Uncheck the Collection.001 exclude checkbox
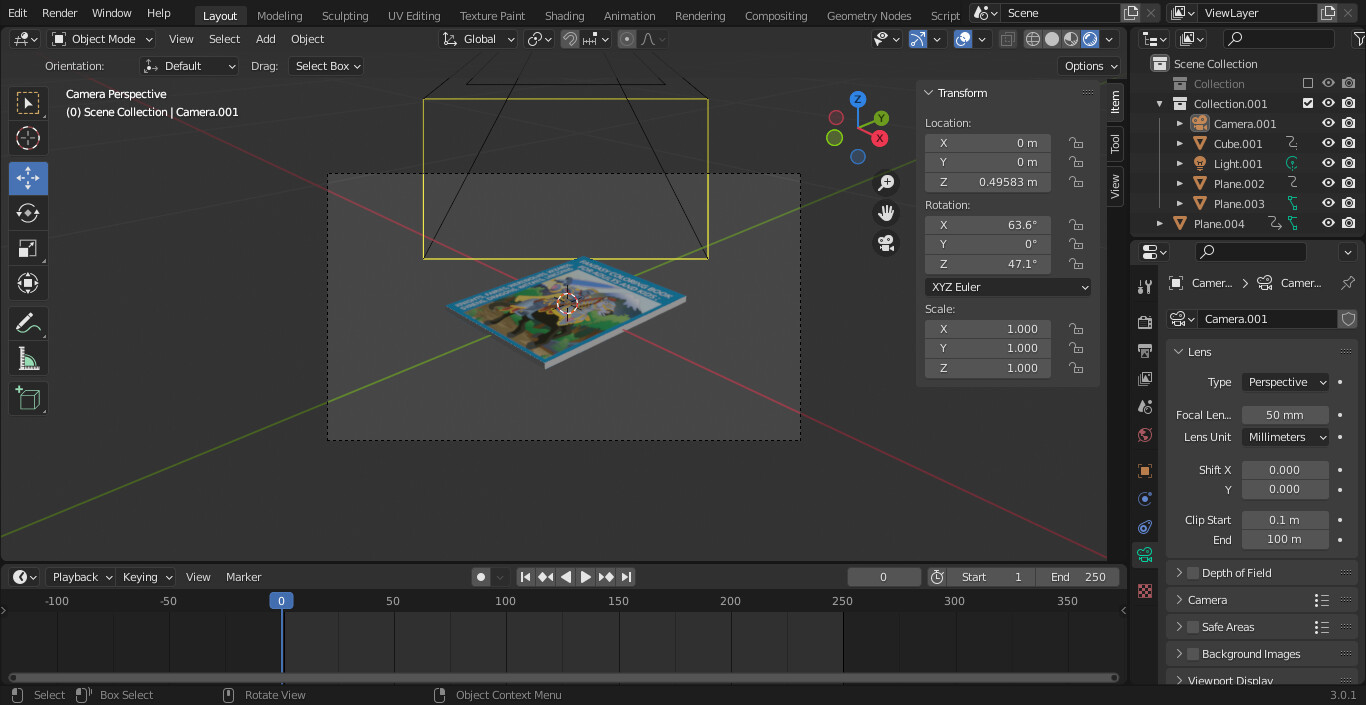 (1307, 103)
